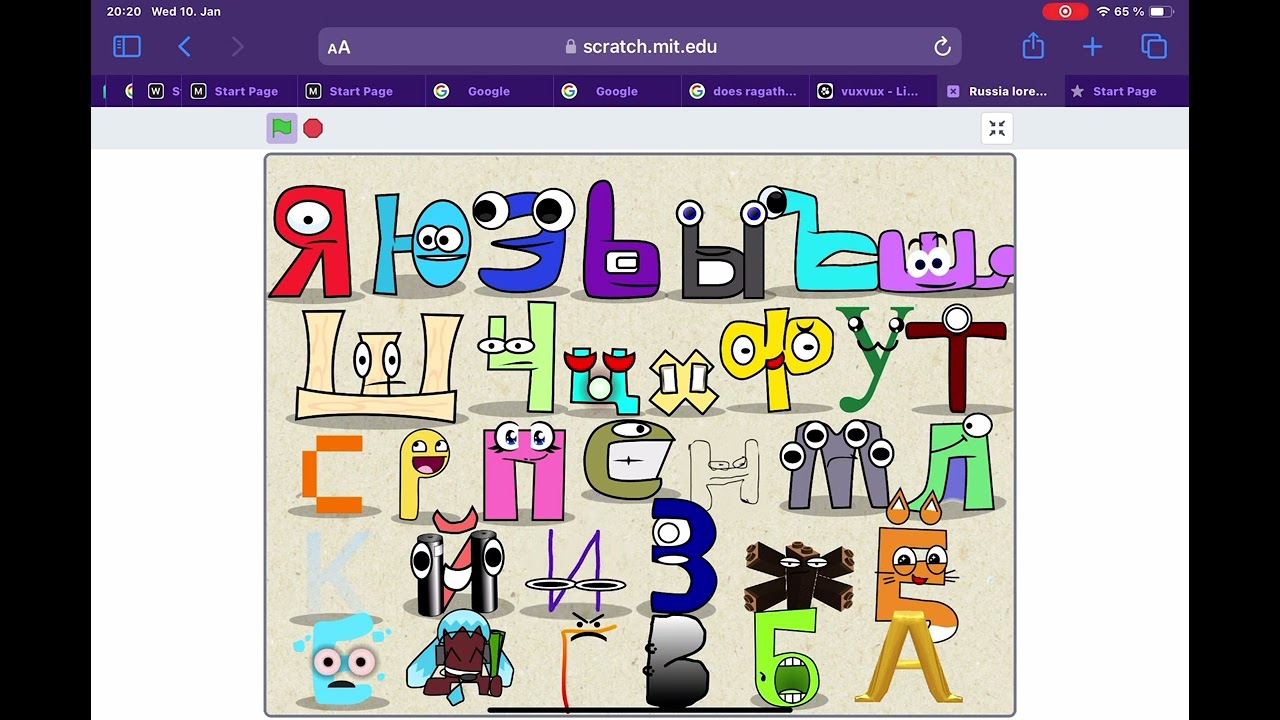Click the red stop button

(x=313, y=128)
